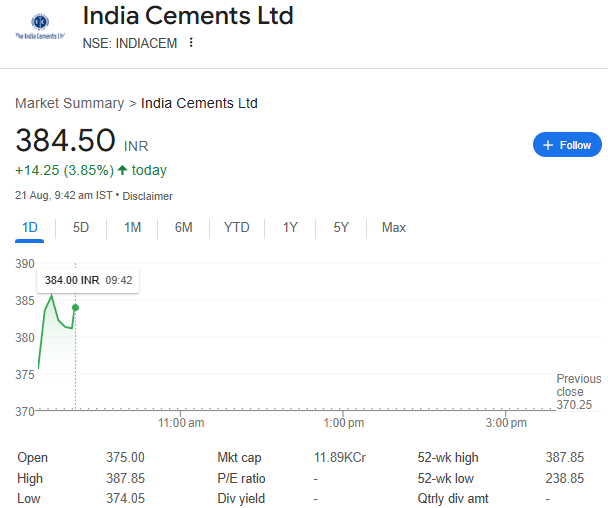The width and height of the screenshot is (608, 508).
Task: Click the Previous close 370.25 label
Action: coord(579,392)
